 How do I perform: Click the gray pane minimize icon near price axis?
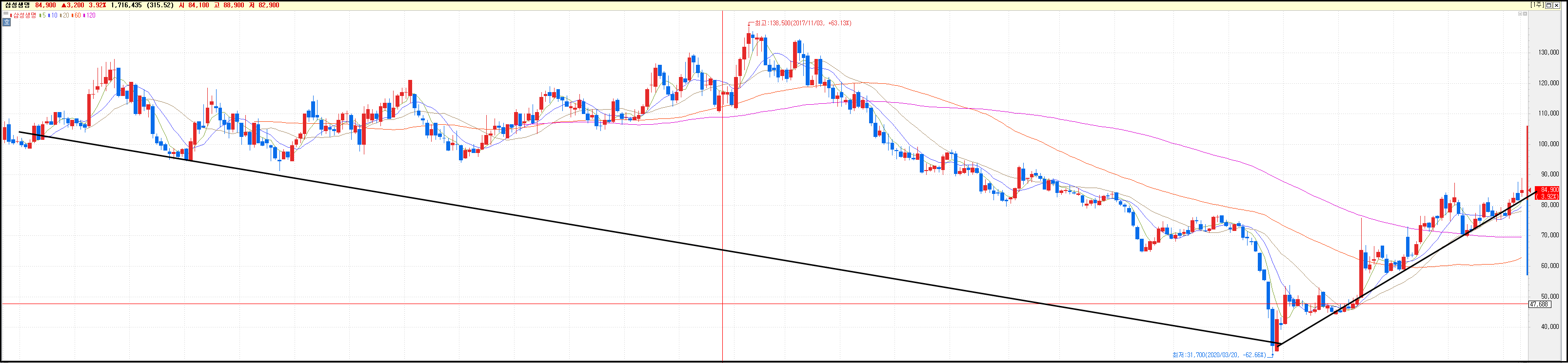(1521, 14)
